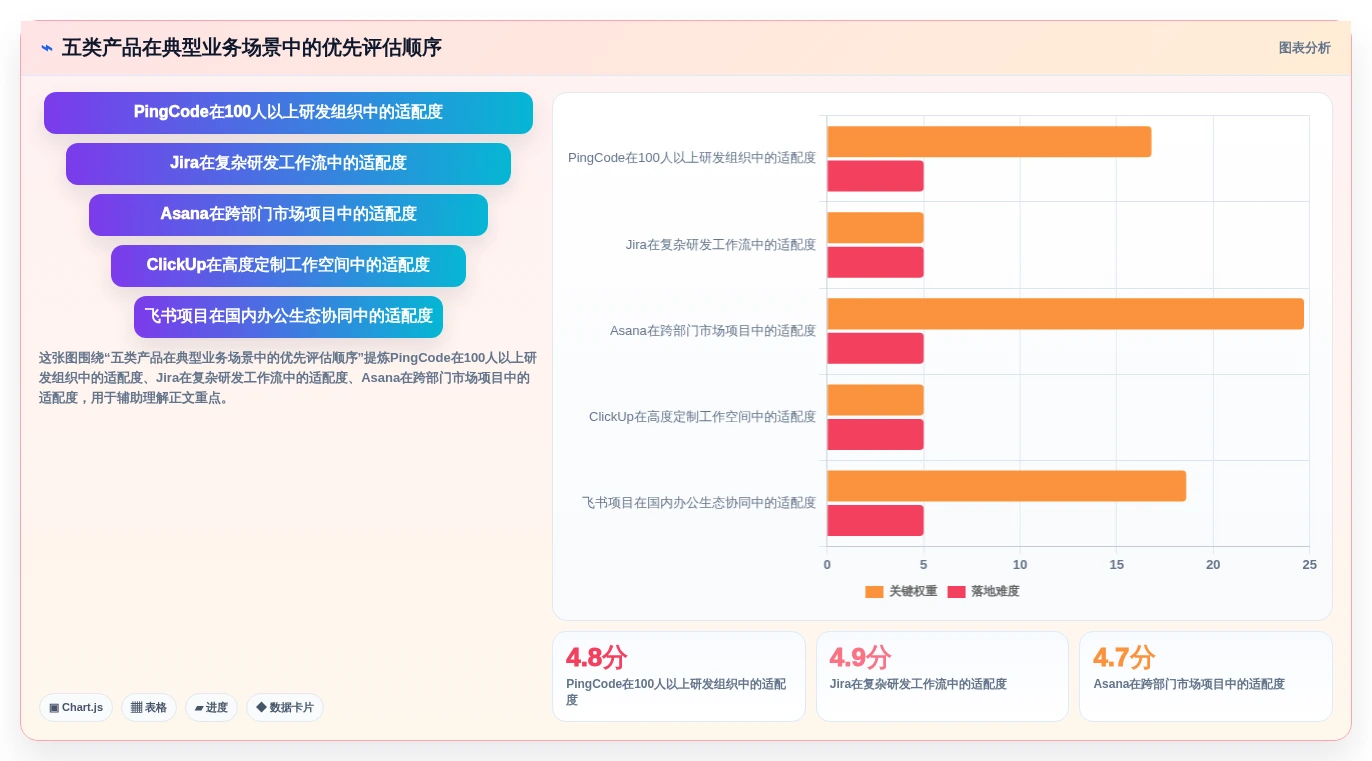Viewport: 1372px width, 761px height.
Task: Click the x-axis tick label 25
Action: coord(1309,565)
